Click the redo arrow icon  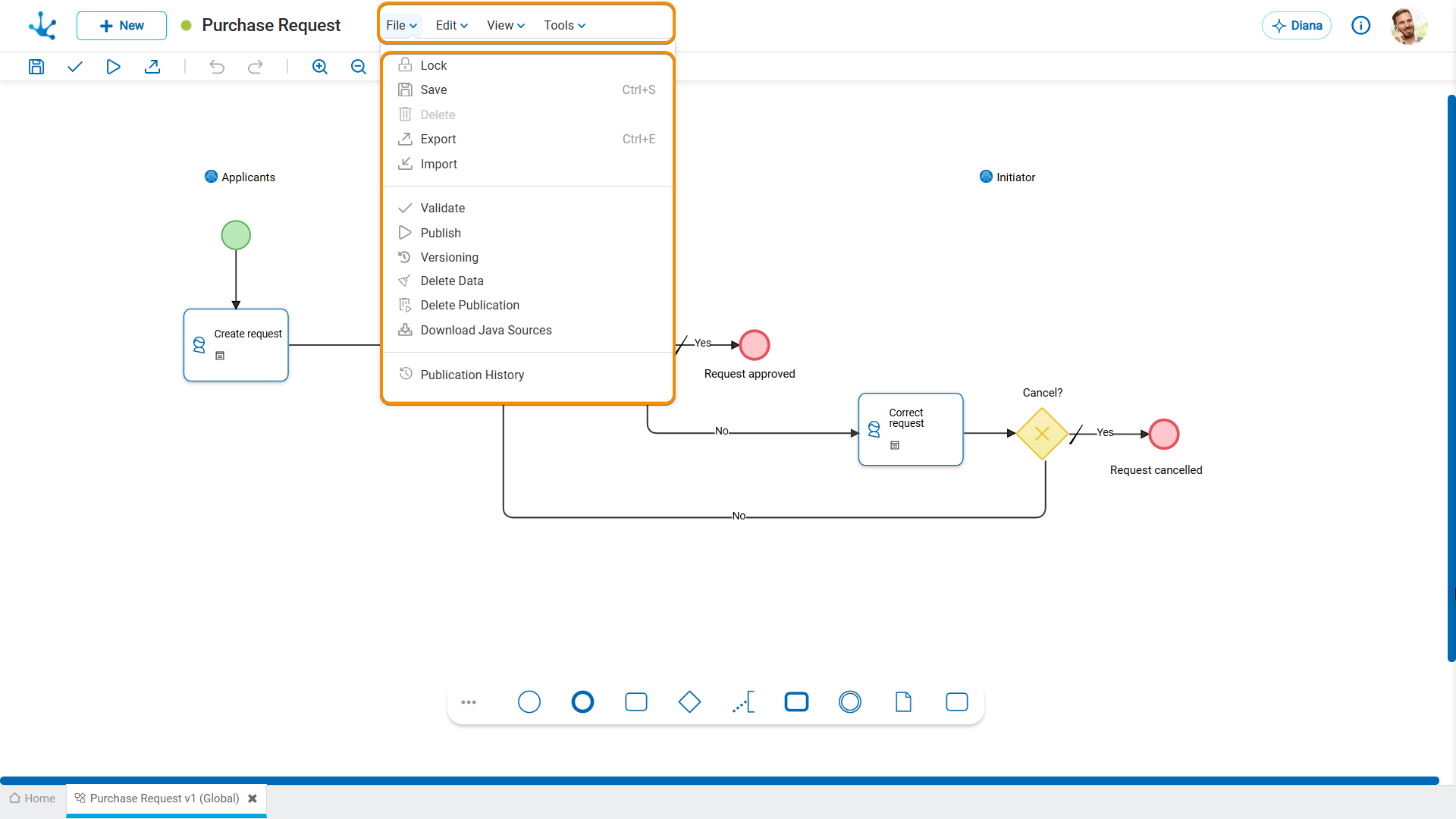point(256,67)
